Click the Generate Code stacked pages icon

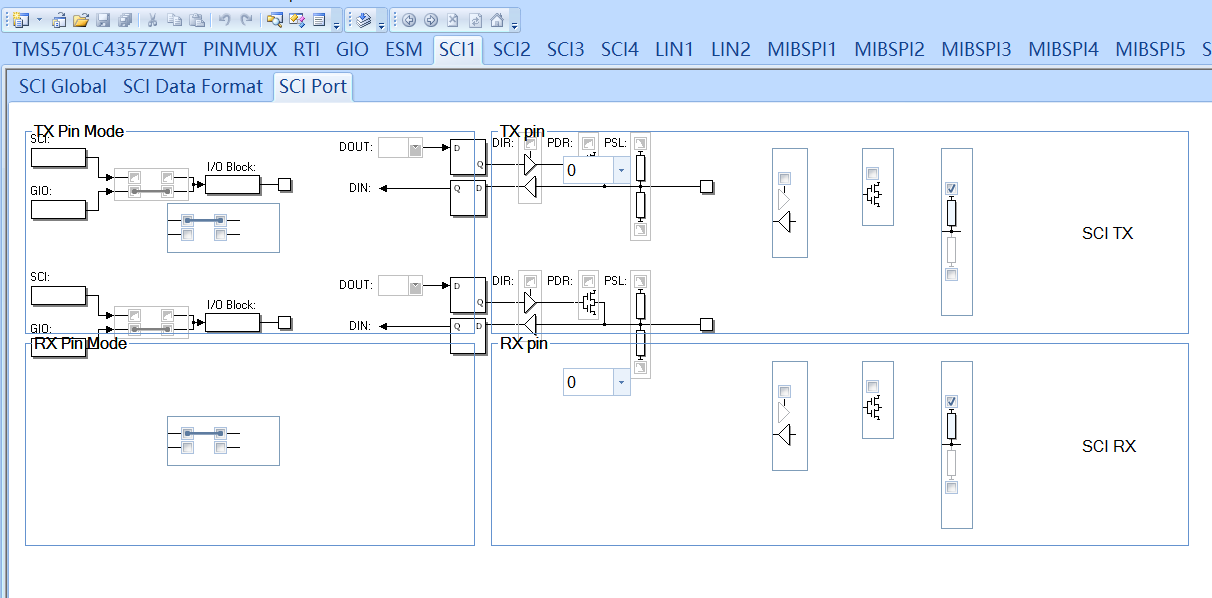(365, 19)
